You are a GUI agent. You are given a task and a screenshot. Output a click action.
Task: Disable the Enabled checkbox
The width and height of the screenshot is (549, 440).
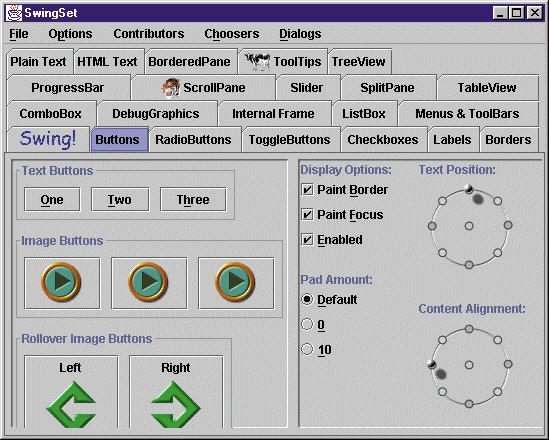point(307,240)
